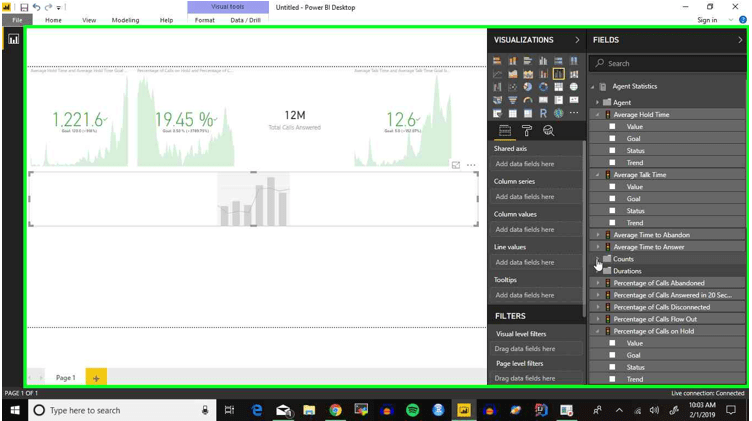The image size is (752, 421).
Task: Select the Stacked bar chart visualization
Action: pos(497,61)
